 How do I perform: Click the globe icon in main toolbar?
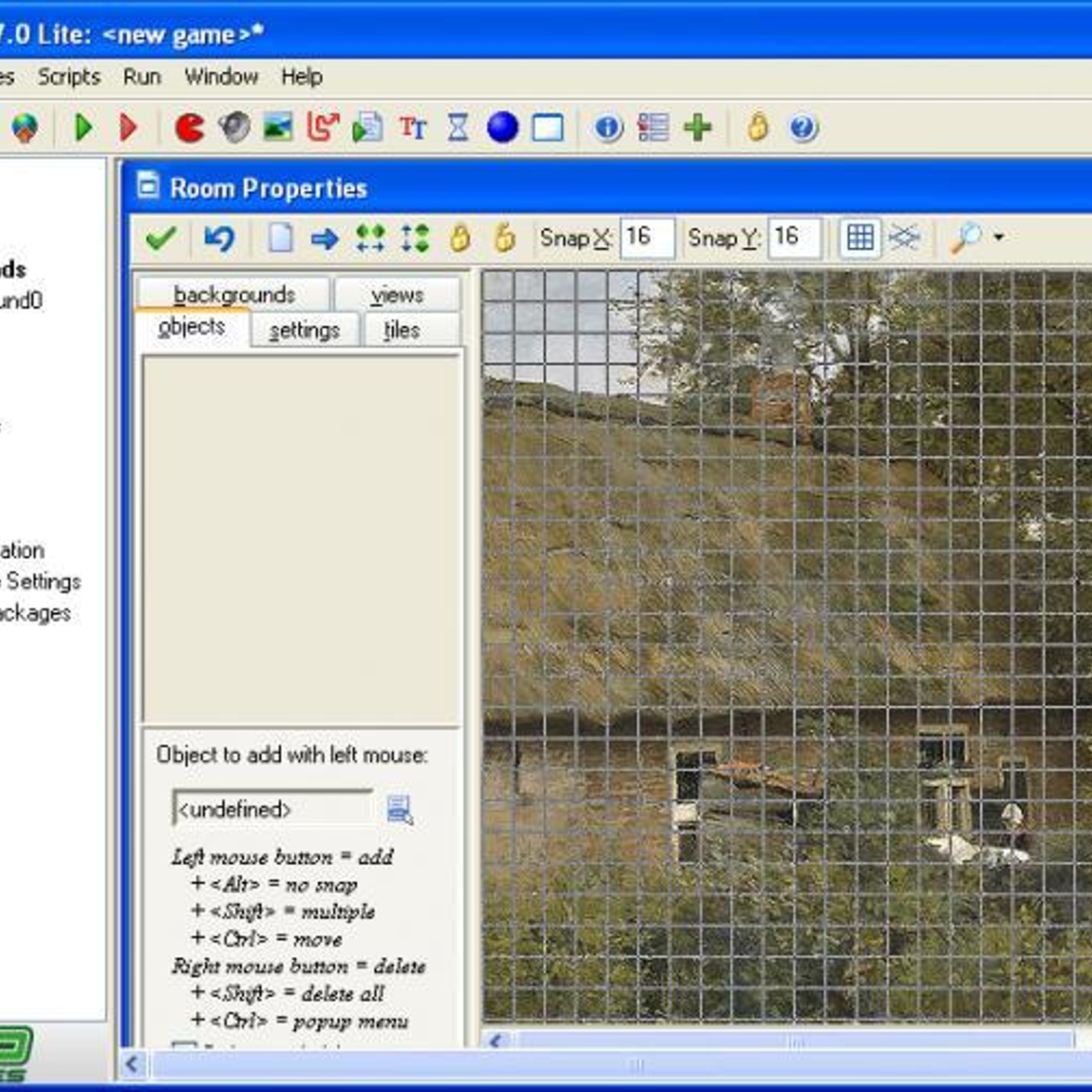tap(25, 128)
